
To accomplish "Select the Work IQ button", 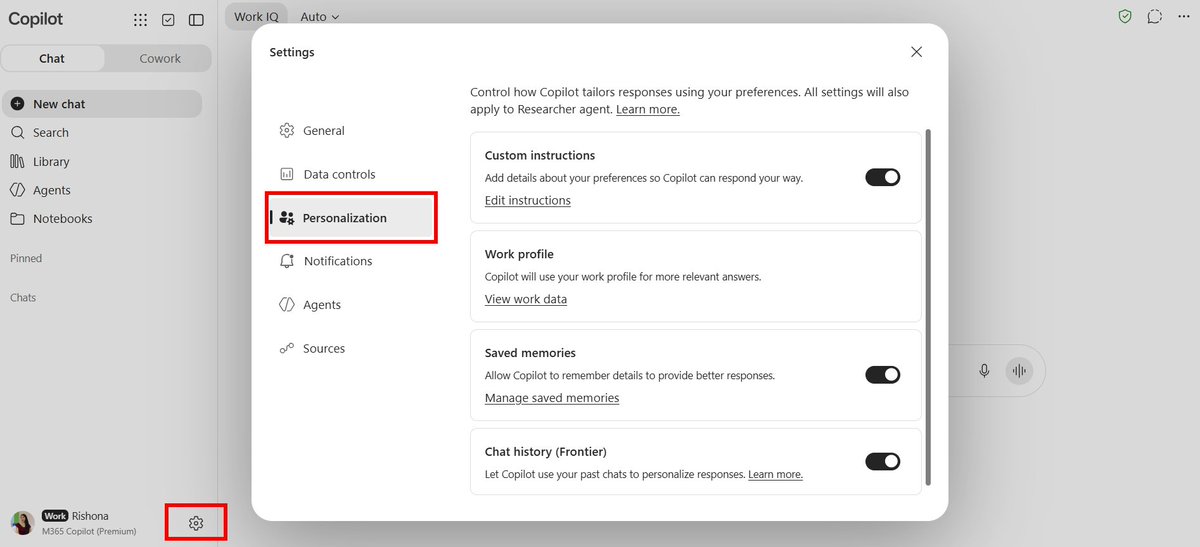I will [256, 17].
